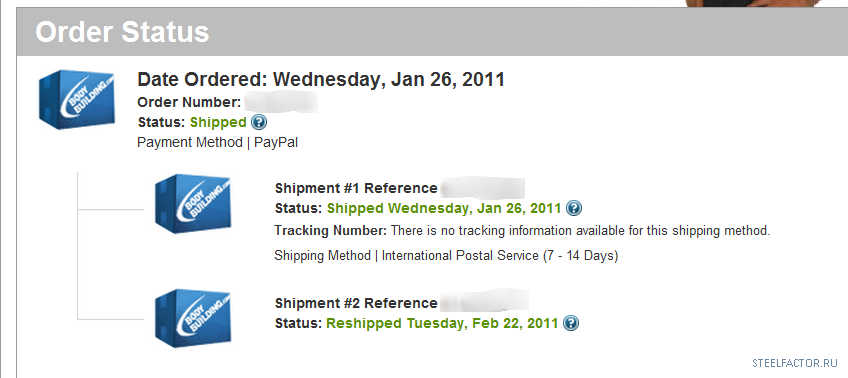848x378 pixels.
Task: Open help icon beside Shipped Wednesday, Jan 26
Action: tap(574, 208)
